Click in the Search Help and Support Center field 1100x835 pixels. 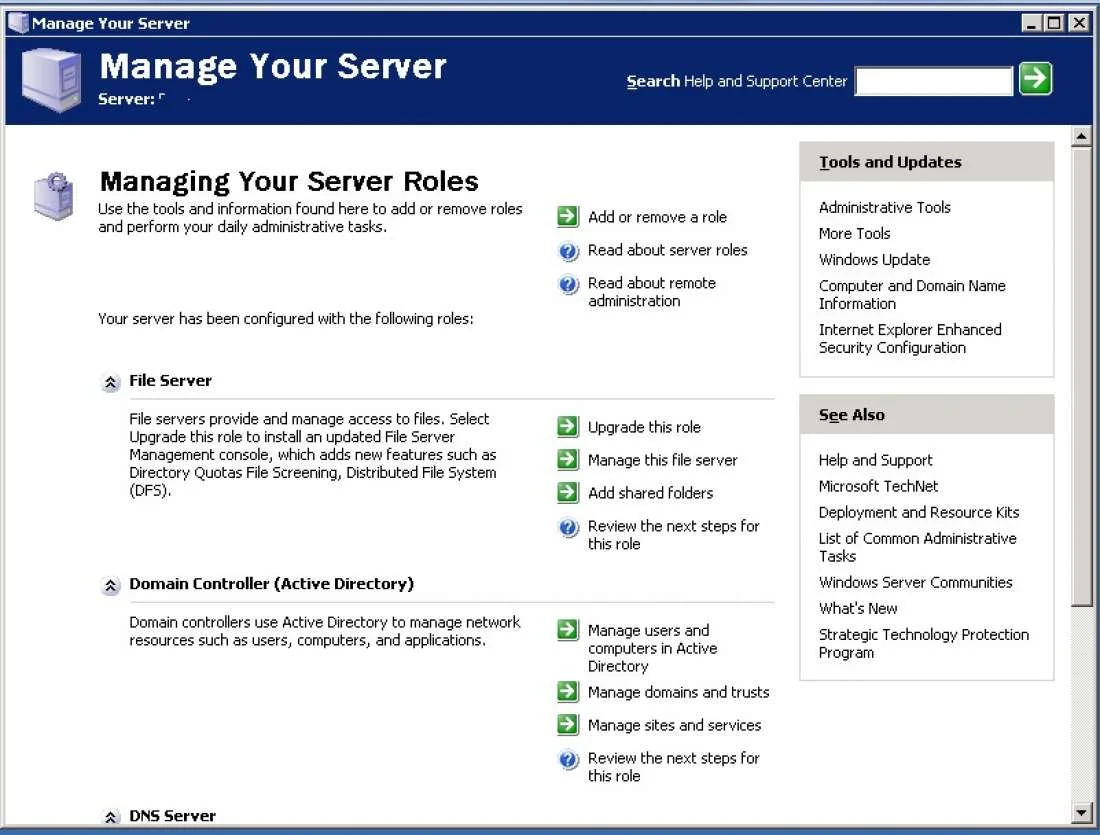point(934,82)
